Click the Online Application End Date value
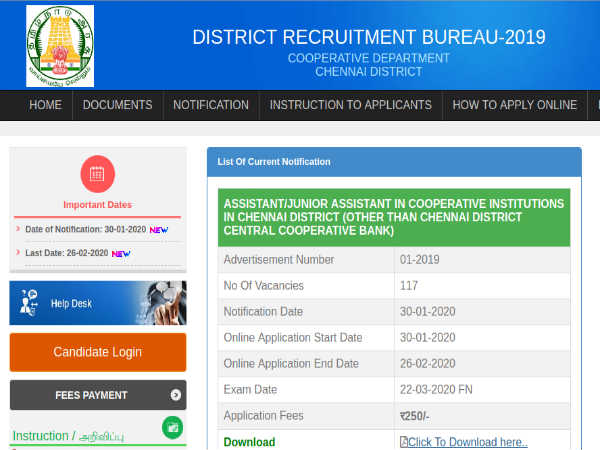This screenshot has width=600, height=450. (428, 364)
